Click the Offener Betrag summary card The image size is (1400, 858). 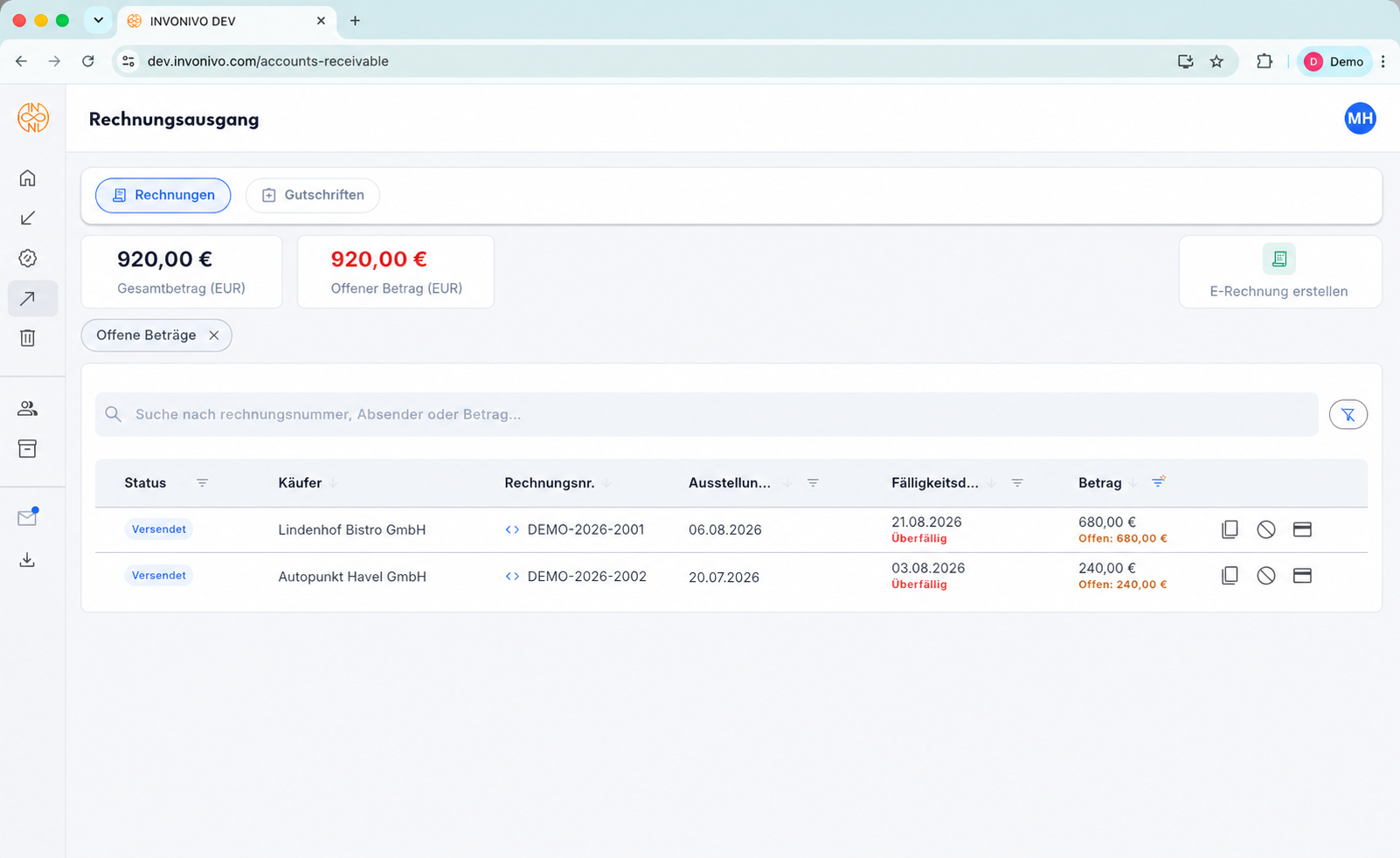[396, 272]
